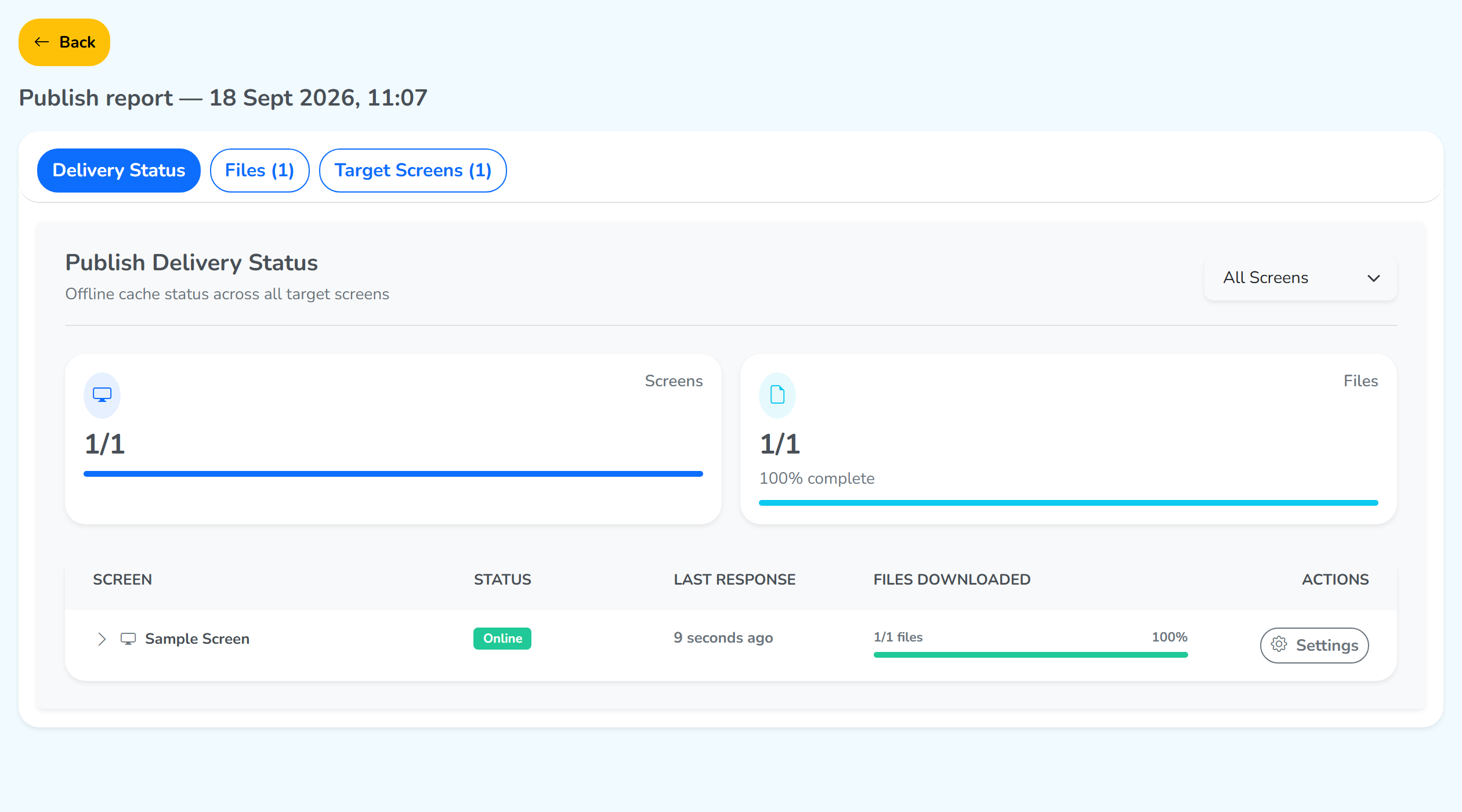Click the Sample Screen green download progress bar
This screenshot has width=1462, height=812.
pos(1031,655)
